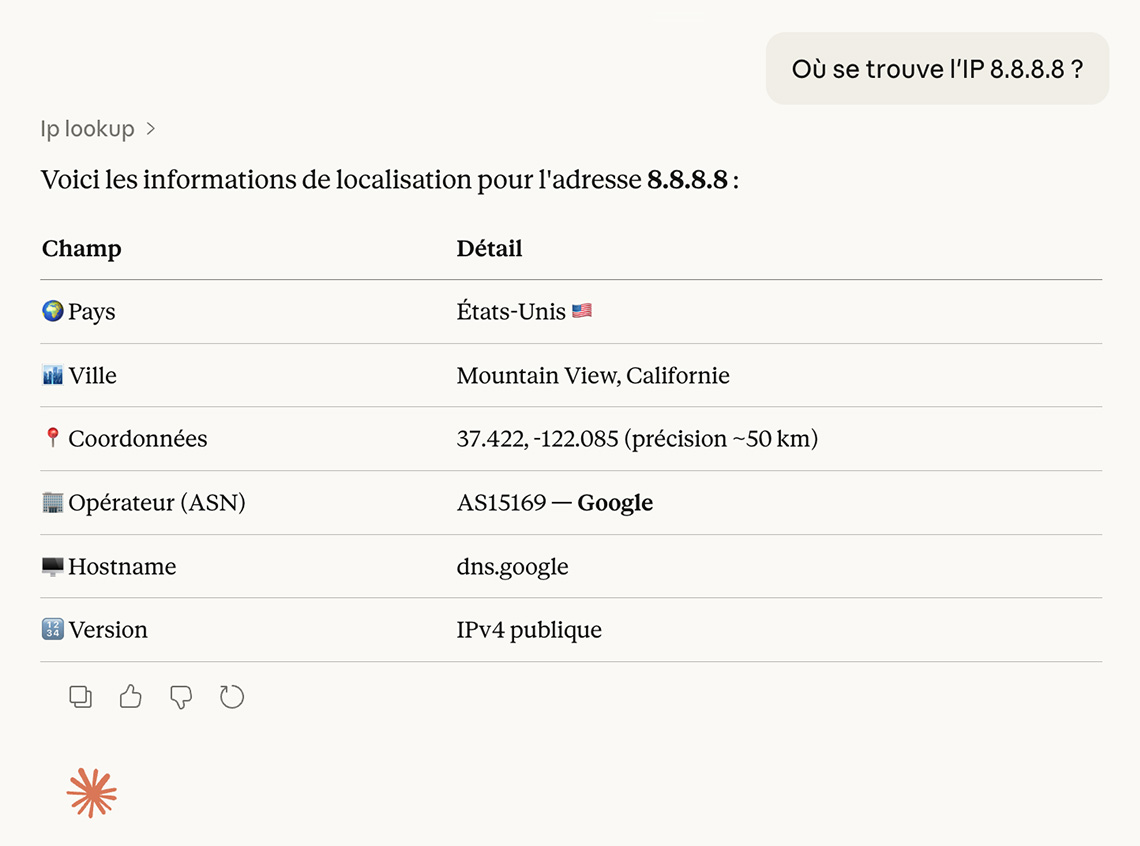Viewport: 1140px width, 846px height.
Task: Select the dns.google hostname value
Action: (512, 566)
